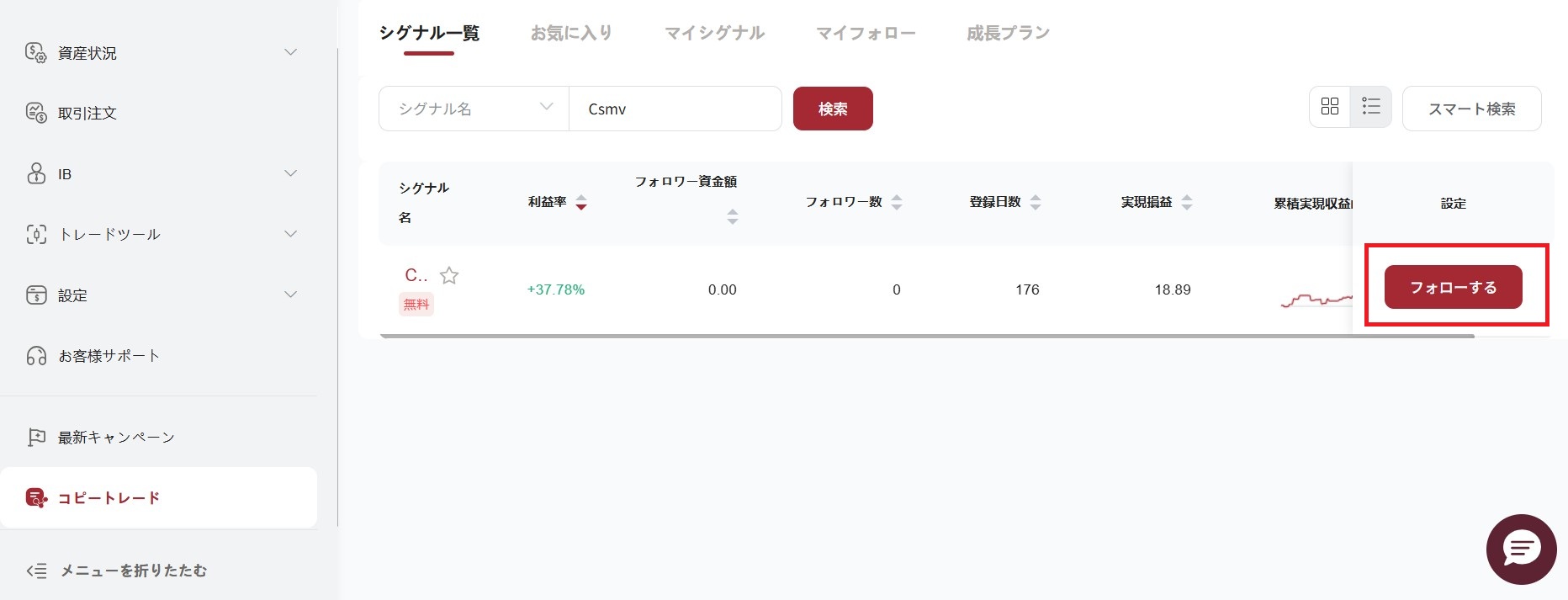The image size is (1568, 600).
Task: Expand the IB sidebar section
Action: tap(290, 174)
